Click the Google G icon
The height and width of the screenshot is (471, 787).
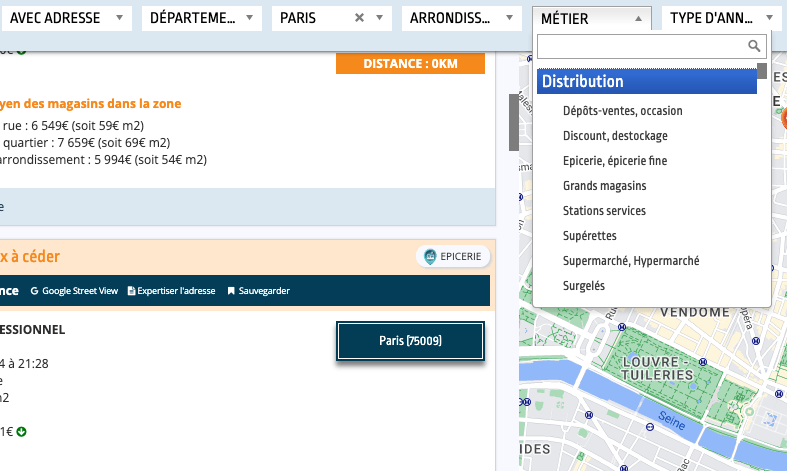tap(34, 291)
